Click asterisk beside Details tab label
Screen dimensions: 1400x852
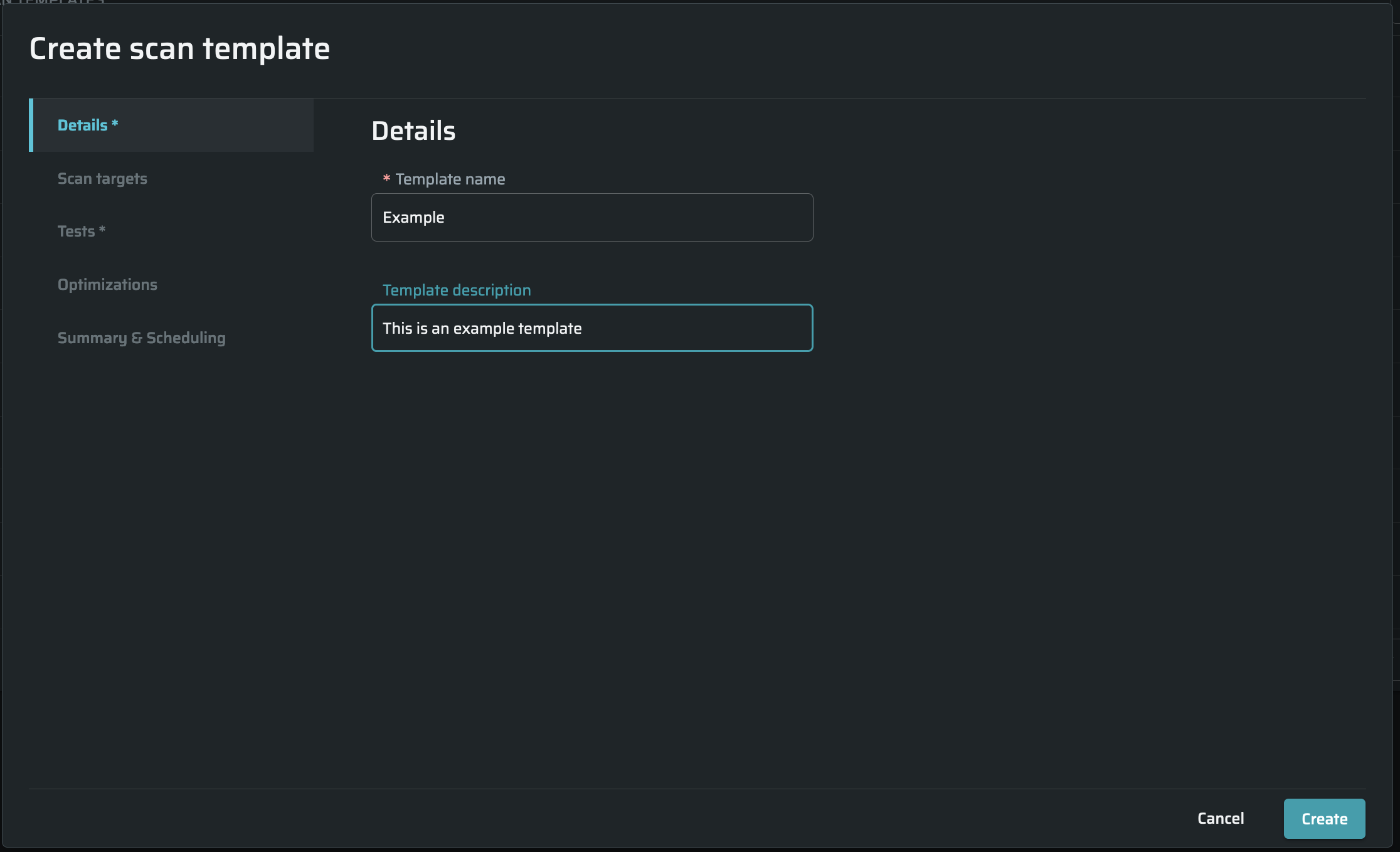(x=115, y=124)
